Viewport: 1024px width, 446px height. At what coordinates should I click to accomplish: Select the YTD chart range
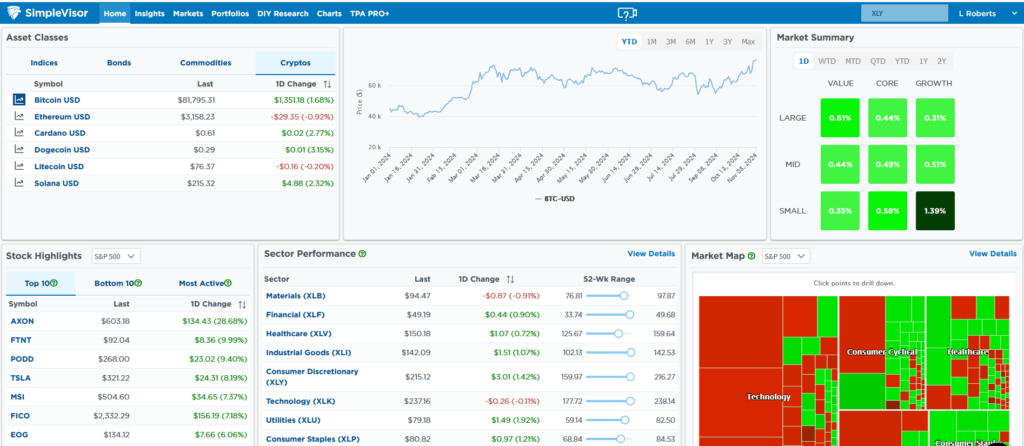629,42
